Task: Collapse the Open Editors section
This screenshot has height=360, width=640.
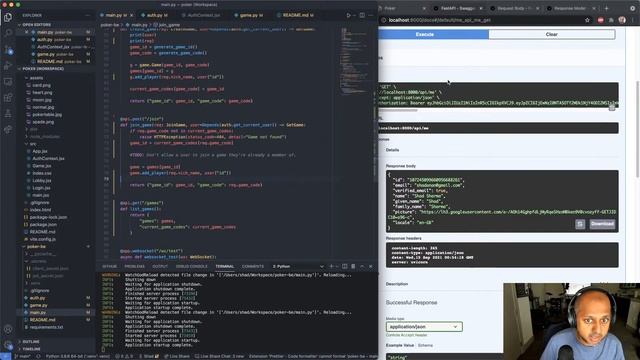Action: [x=37, y=24]
